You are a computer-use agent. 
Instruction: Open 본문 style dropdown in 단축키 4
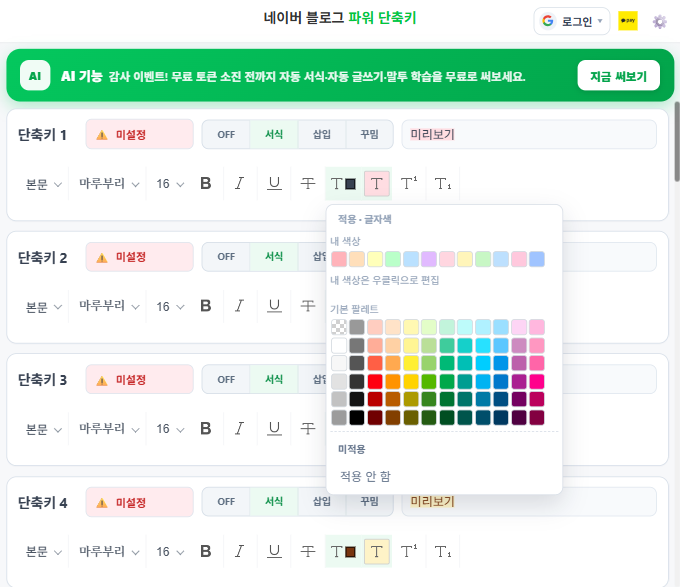point(43,552)
